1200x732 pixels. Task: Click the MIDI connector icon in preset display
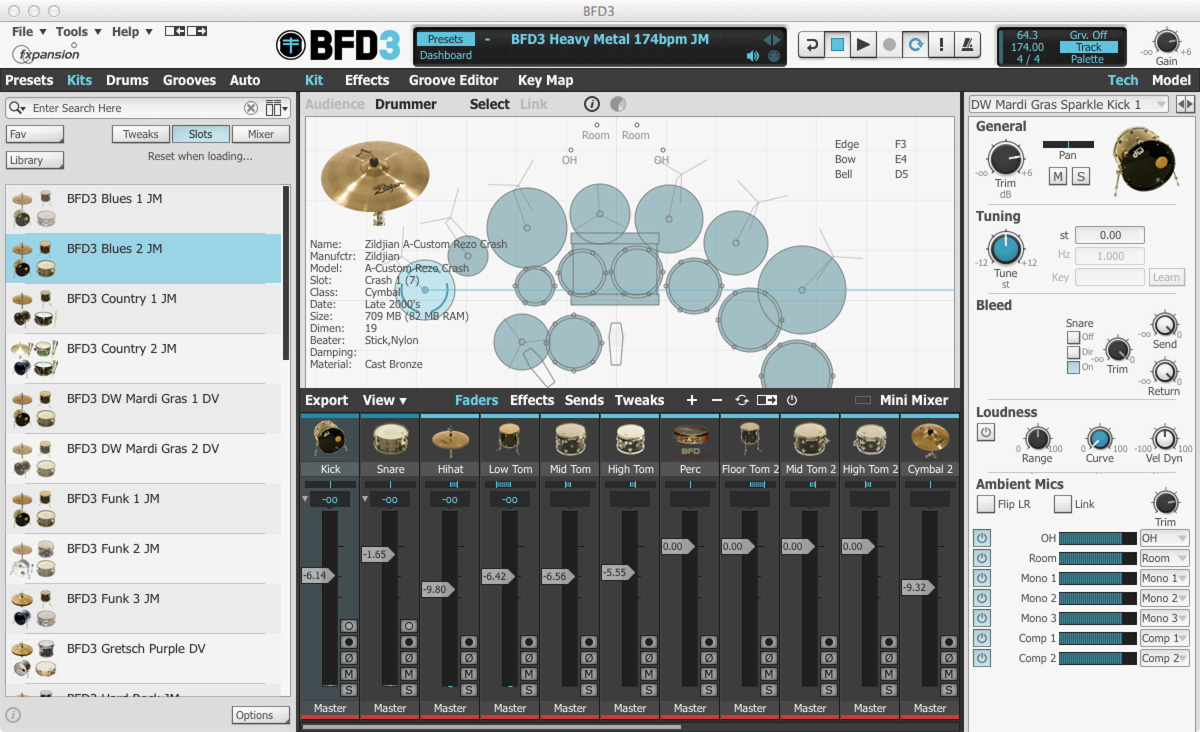pyautogui.click(x=773, y=56)
